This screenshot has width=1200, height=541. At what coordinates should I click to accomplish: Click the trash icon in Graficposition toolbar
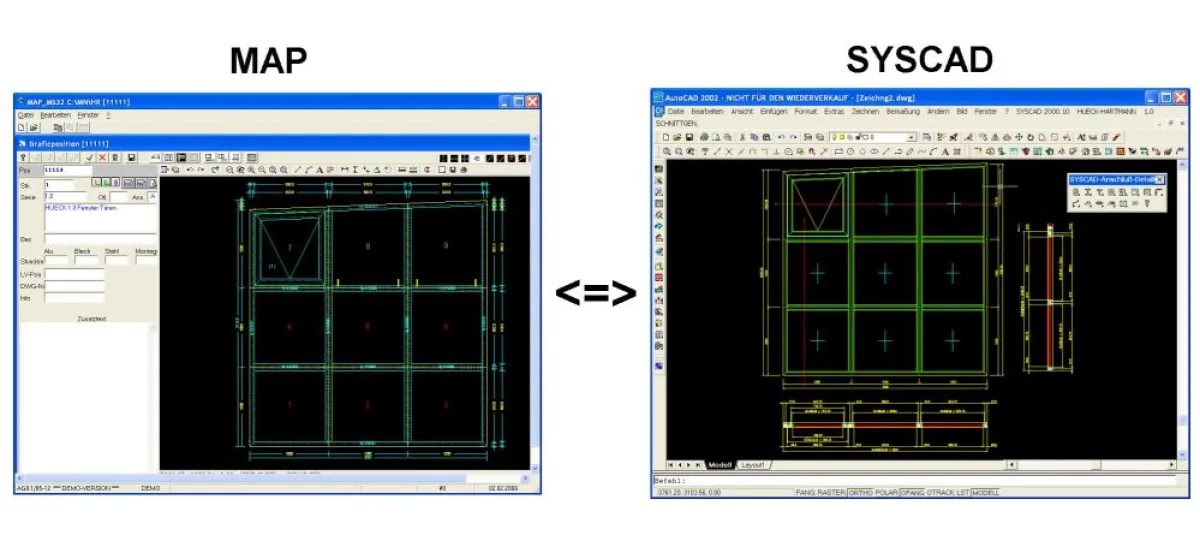[x=115, y=157]
